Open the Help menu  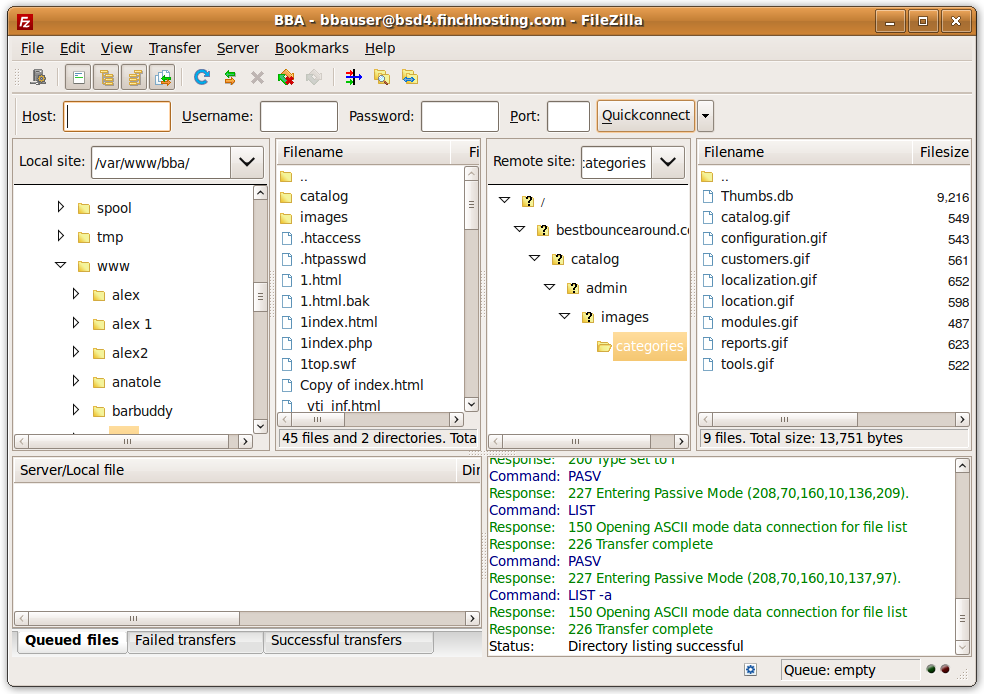(380, 48)
